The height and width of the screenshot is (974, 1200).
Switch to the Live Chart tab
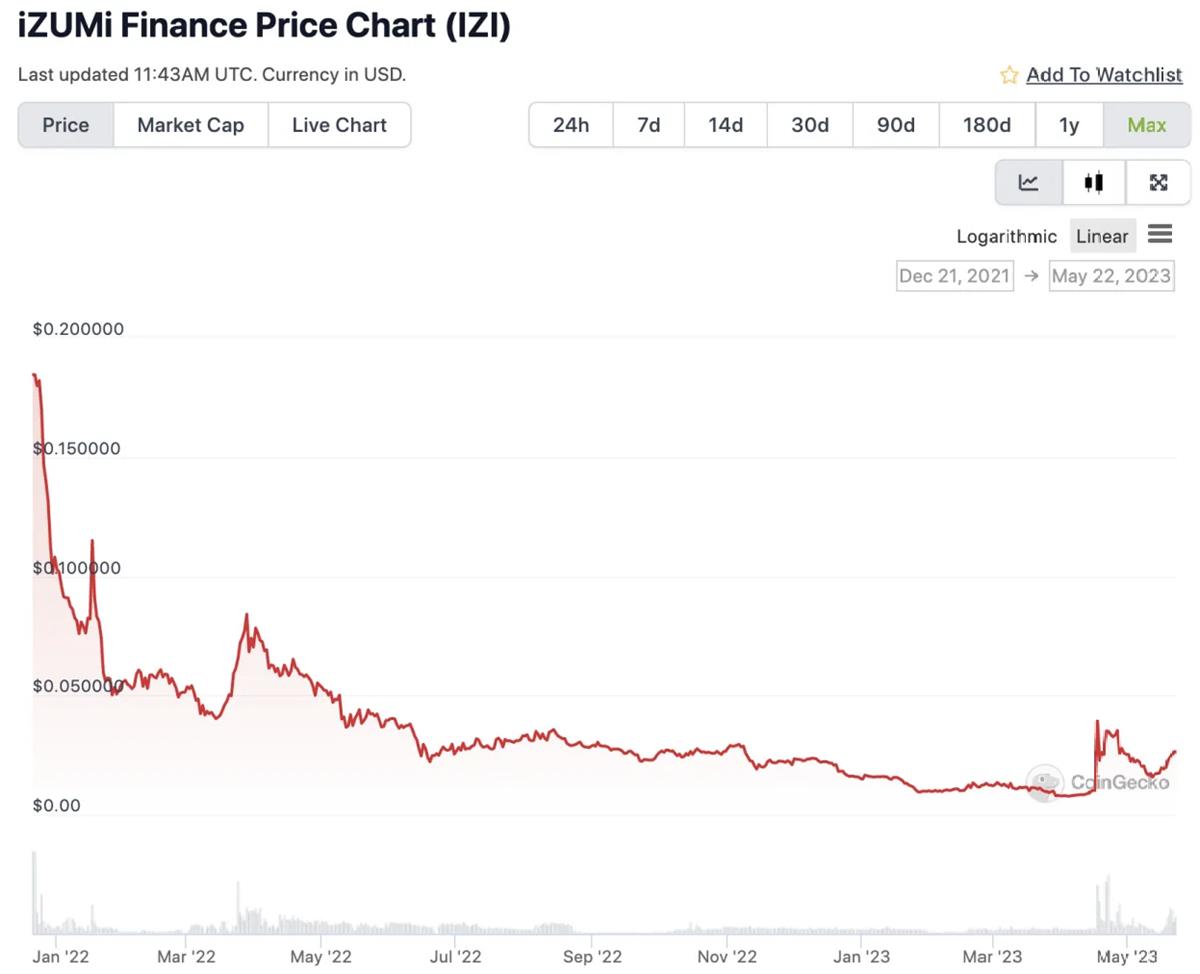point(339,125)
